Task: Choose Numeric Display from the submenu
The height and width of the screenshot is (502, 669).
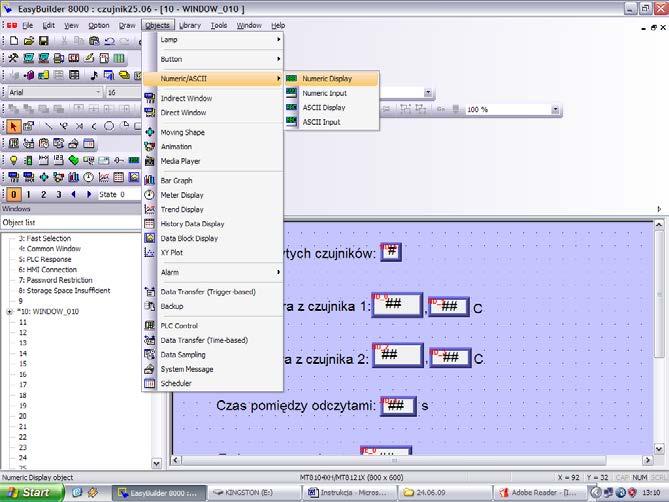Action: 332,78
